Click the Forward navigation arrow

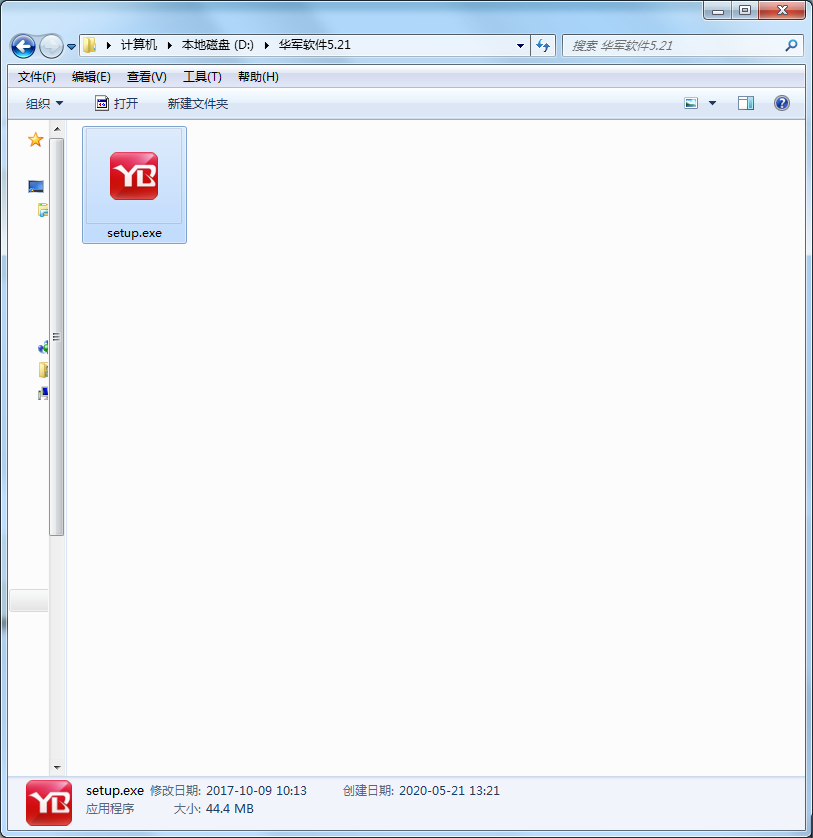pyautogui.click(x=51, y=46)
